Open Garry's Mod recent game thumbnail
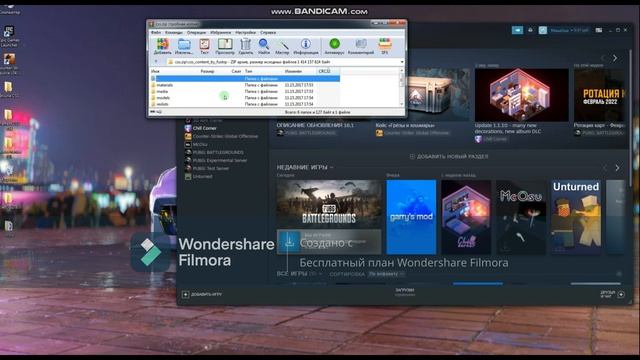This screenshot has width=640, height=360. click(411, 217)
